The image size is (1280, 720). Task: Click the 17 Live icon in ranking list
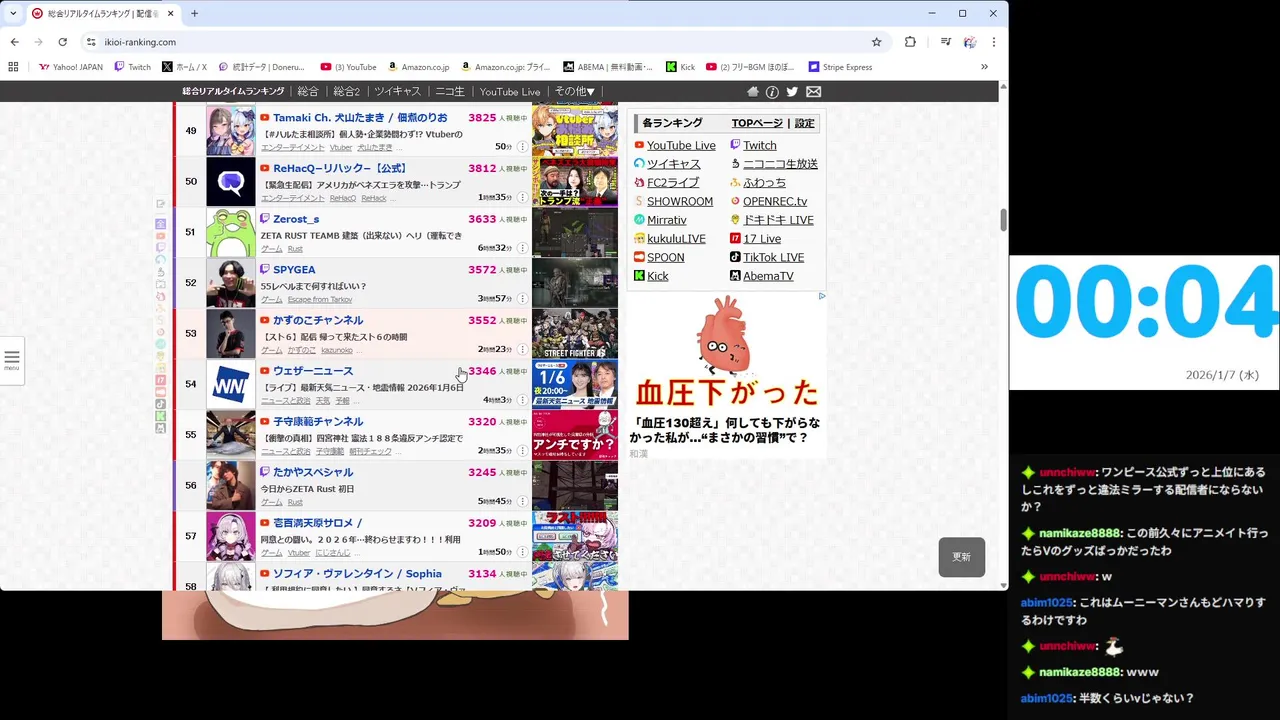(x=735, y=239)
